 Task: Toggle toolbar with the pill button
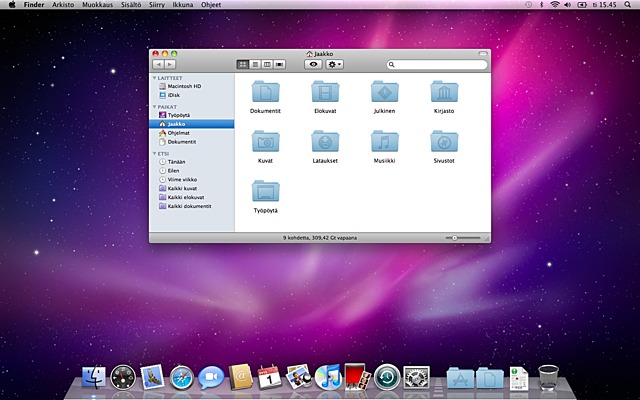[x=483, y=53]
